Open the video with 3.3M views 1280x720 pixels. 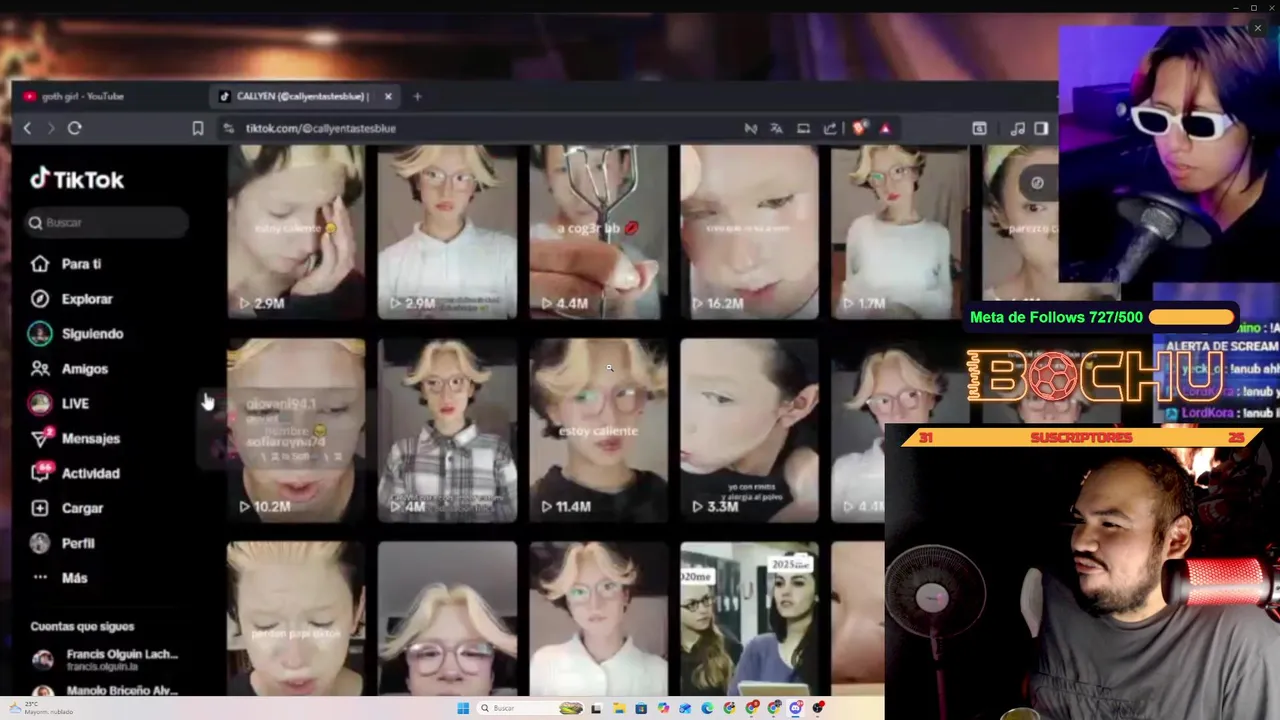[x=749, y=430]
